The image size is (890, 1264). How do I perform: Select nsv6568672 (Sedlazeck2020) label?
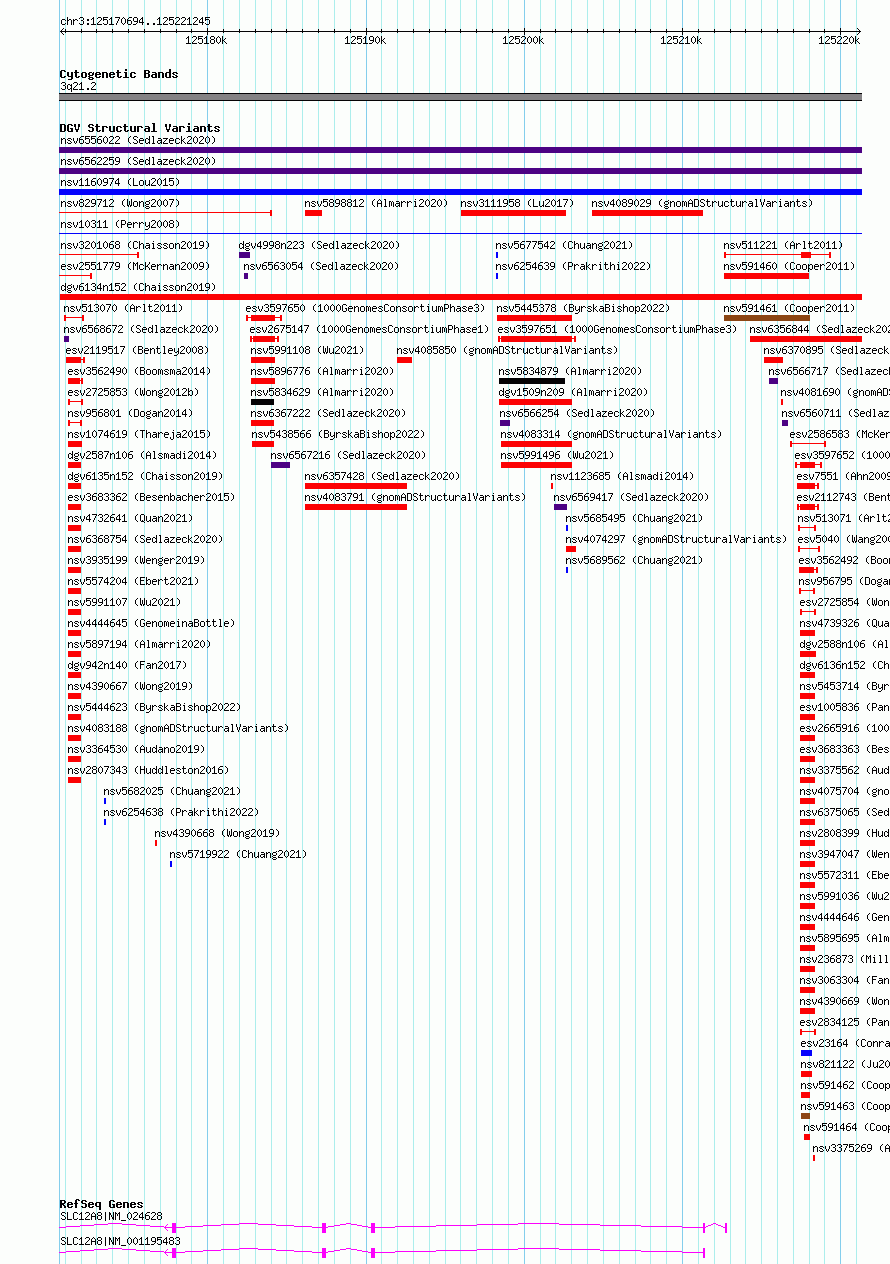141,329
